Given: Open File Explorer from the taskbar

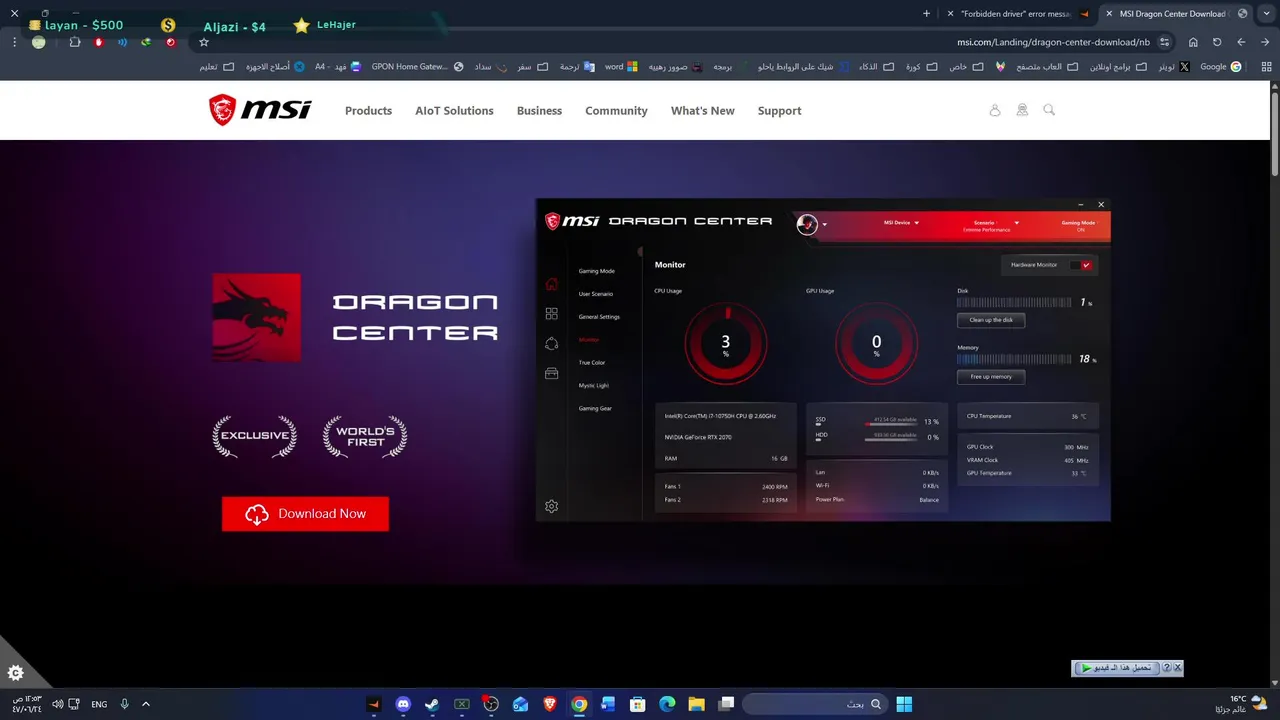Looking at the screenshot, I should pyautogui.click(x=696, y=704).
